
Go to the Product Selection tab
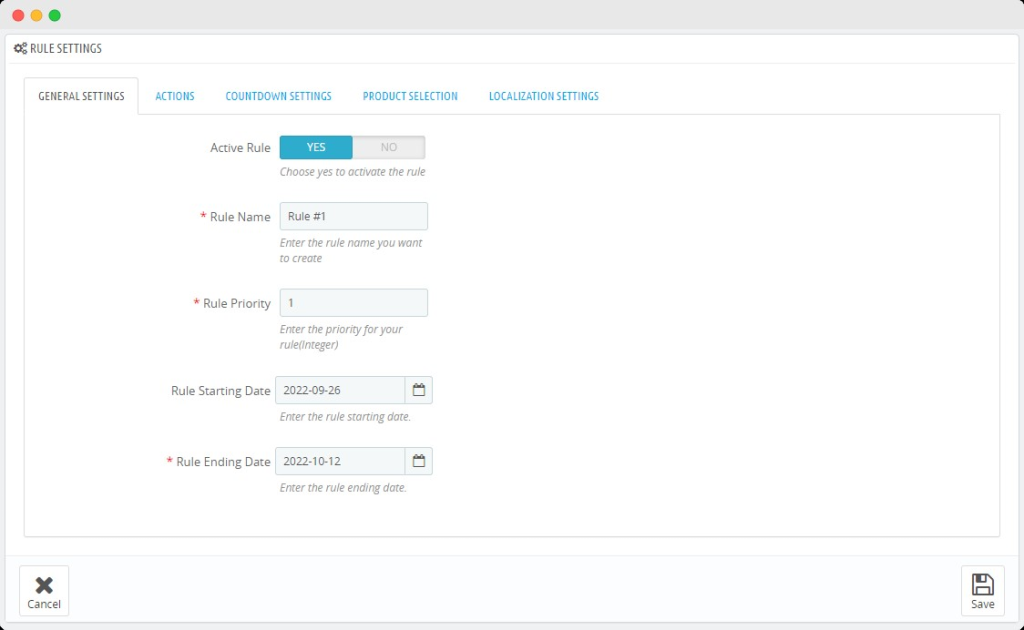coord(410,96)
